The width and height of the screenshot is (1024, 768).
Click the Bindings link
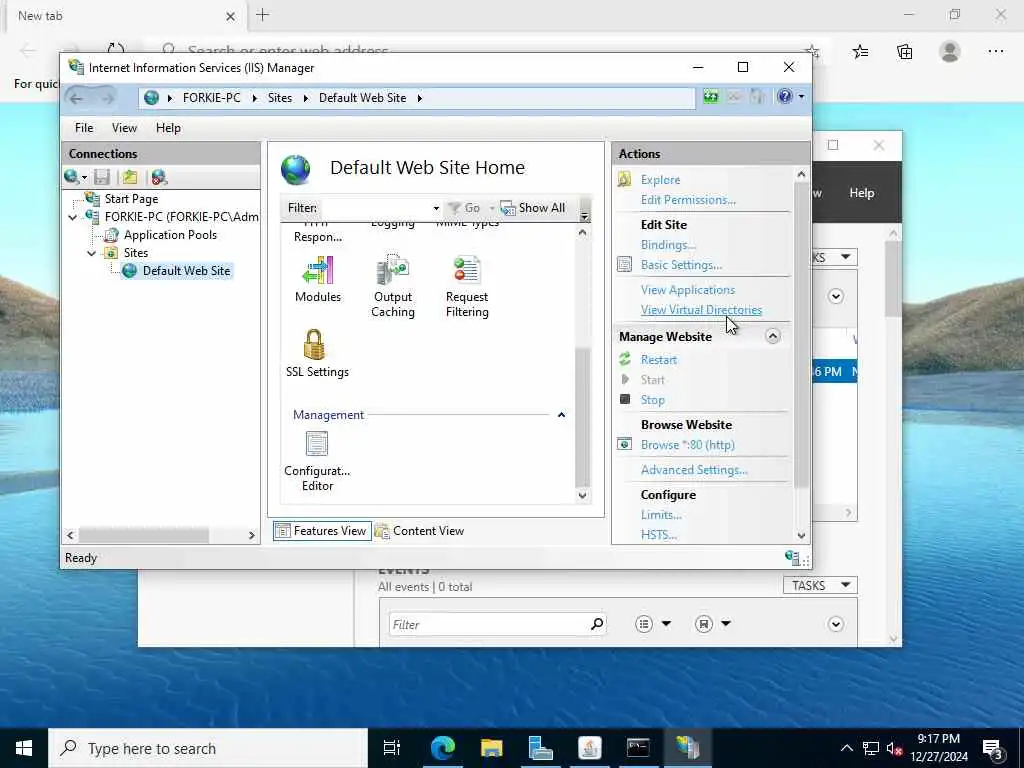click(x=668, y=245)
